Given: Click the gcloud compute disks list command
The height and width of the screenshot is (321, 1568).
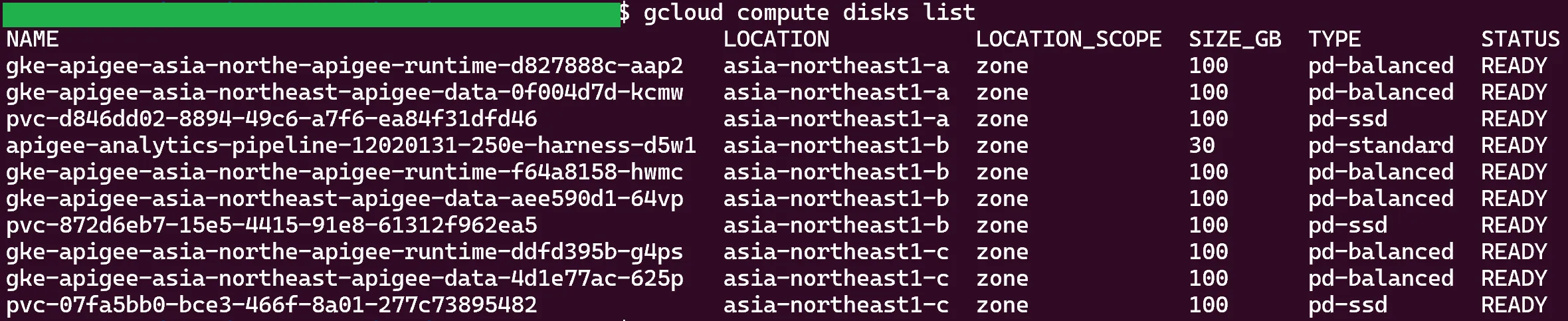Looking at the screenshot, I should pyautogui.click(x=809, y=13).
